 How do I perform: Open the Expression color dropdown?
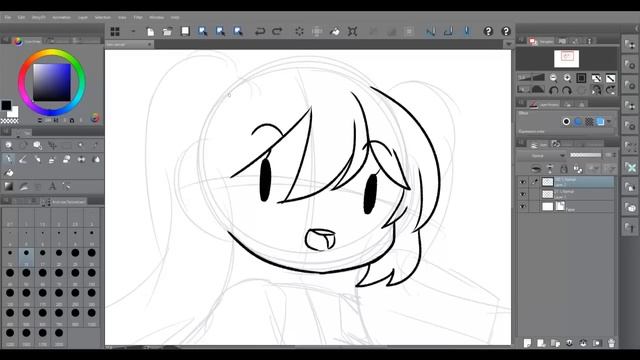coord(566,131)
